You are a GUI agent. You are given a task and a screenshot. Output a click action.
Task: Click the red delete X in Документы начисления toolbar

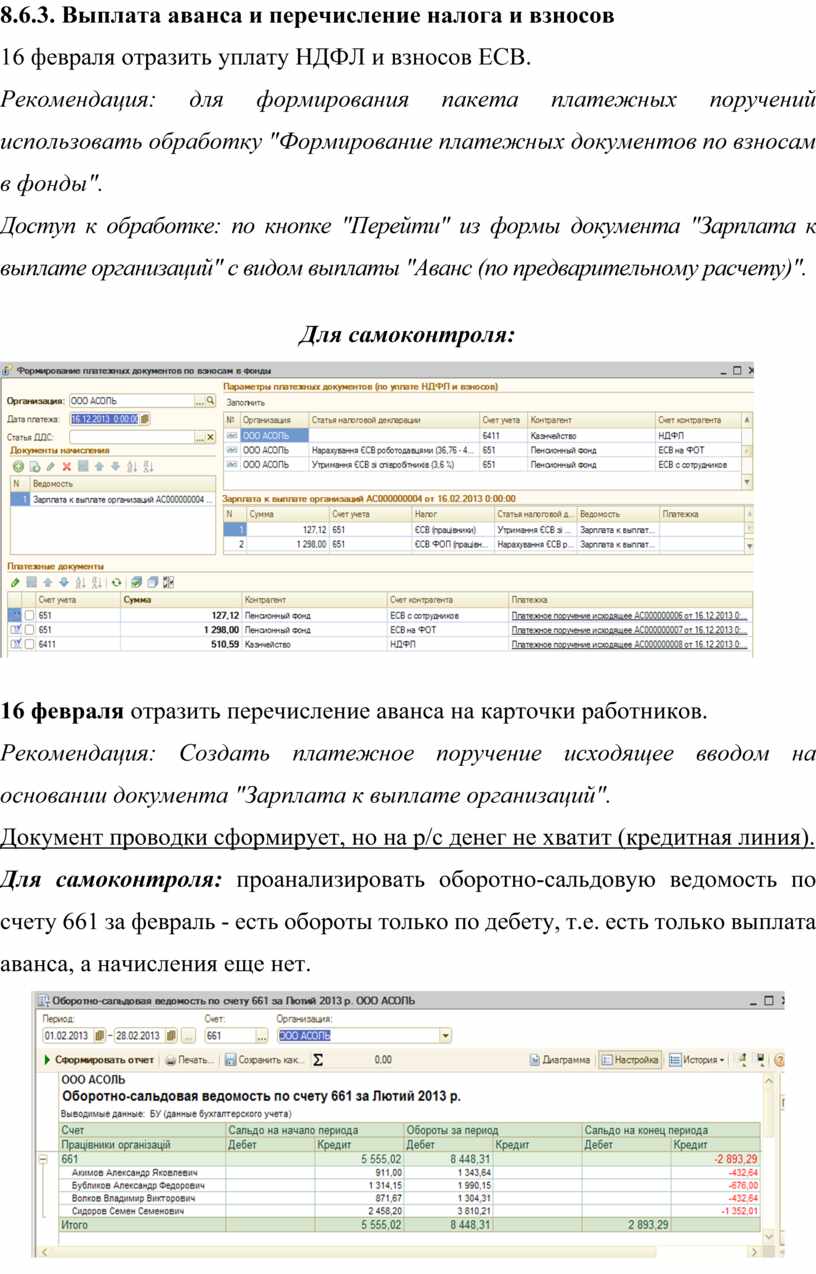67,466
